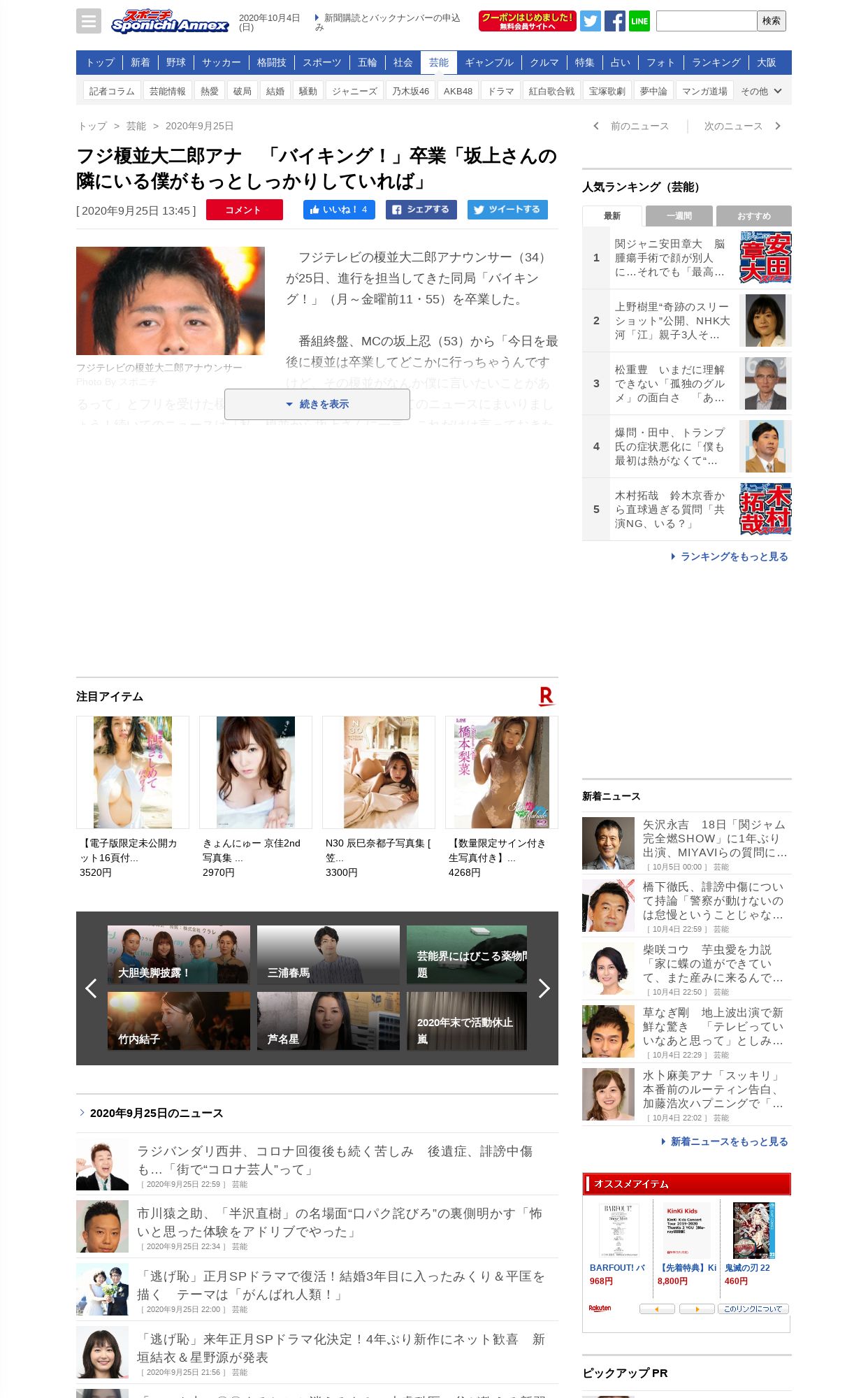The width and height of the screenshot is (868, 1398).
Task: Open the LINE icon in header
Action: (639, 21)
